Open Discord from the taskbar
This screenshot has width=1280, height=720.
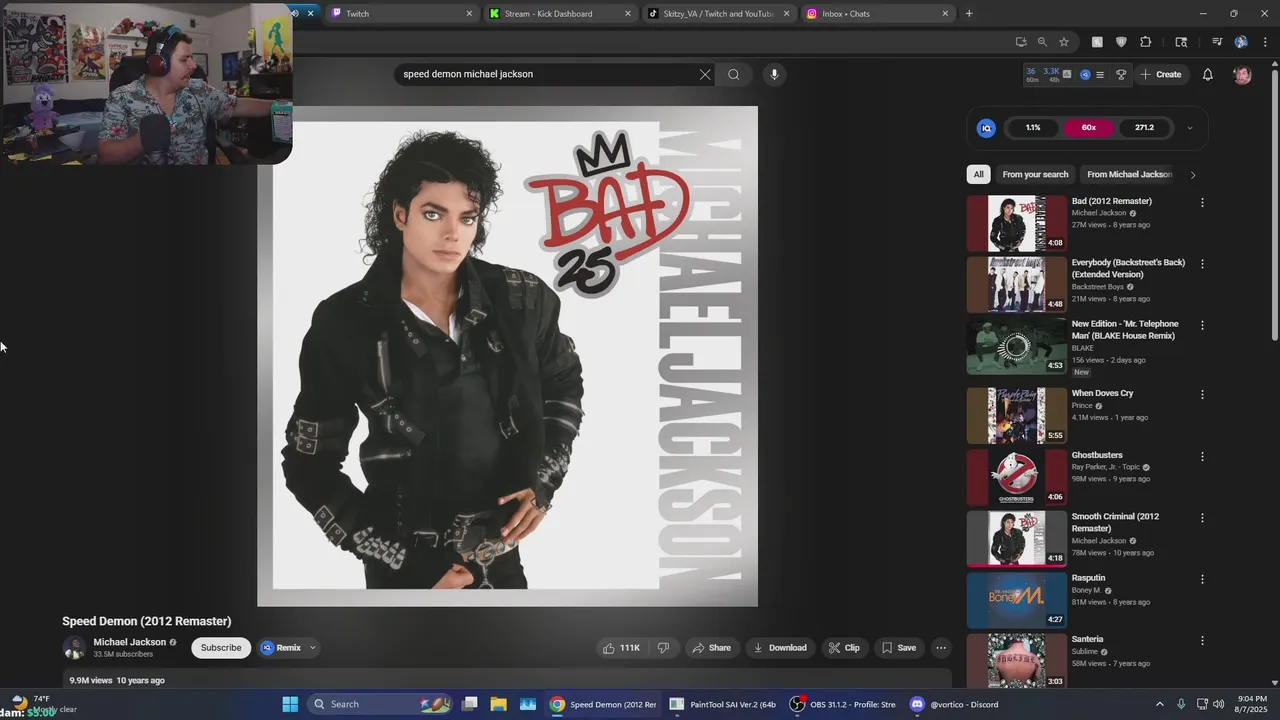tap(954, 704)
